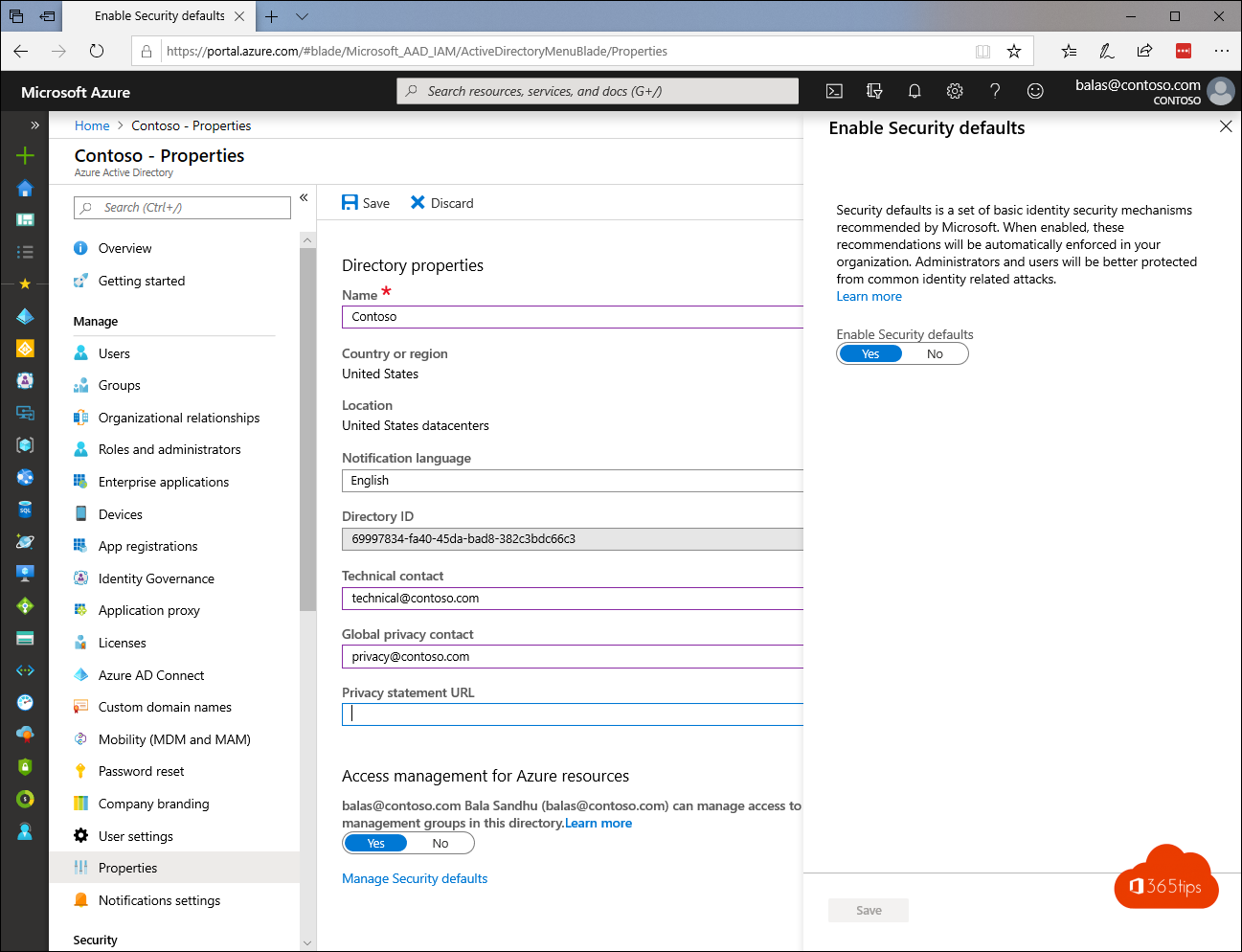This screenshot has height=952, width=1242.
Task: Click Manage Security defaults link
Action: click(x=415, y=878)
